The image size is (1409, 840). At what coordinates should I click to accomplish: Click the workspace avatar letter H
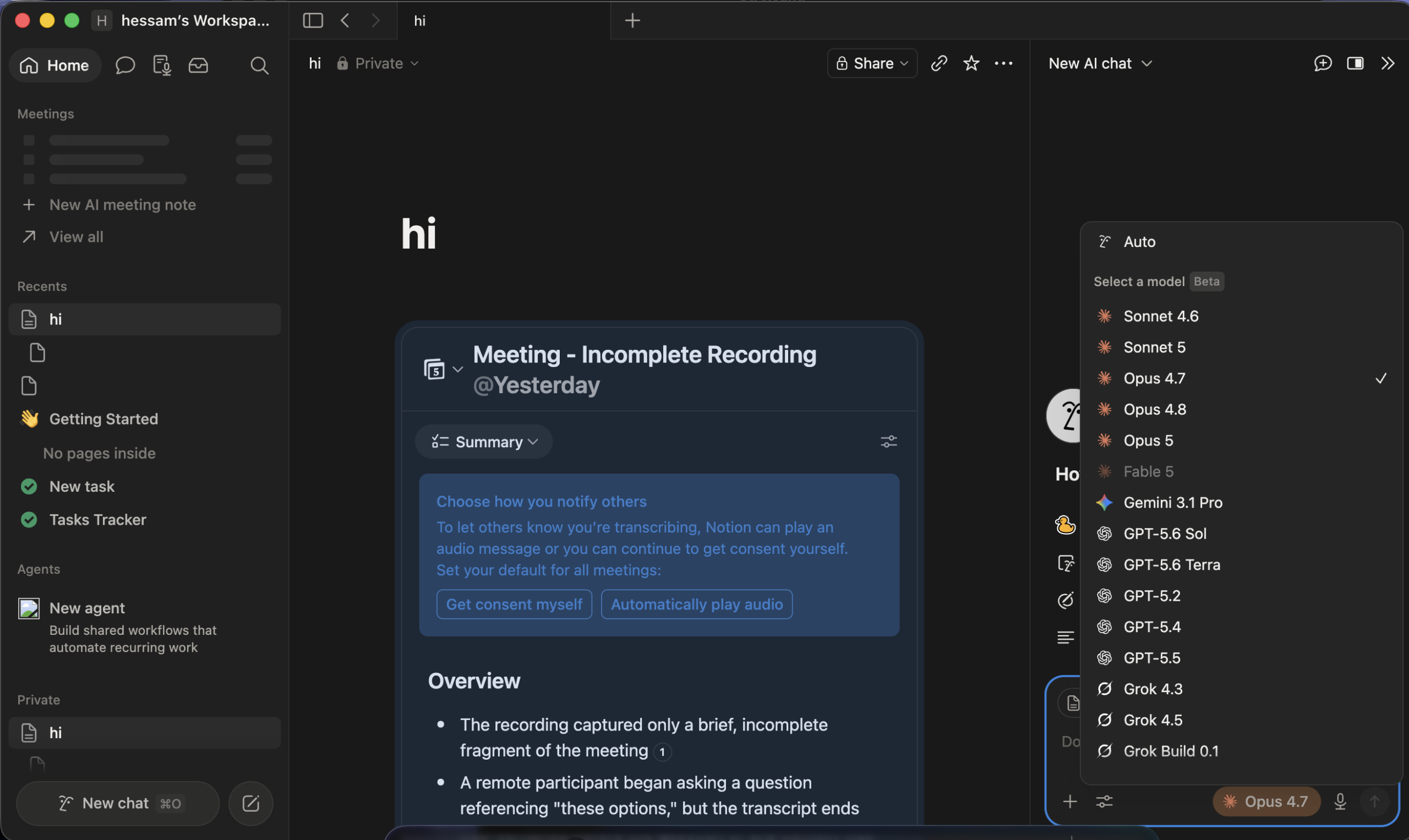click(102, 21)
